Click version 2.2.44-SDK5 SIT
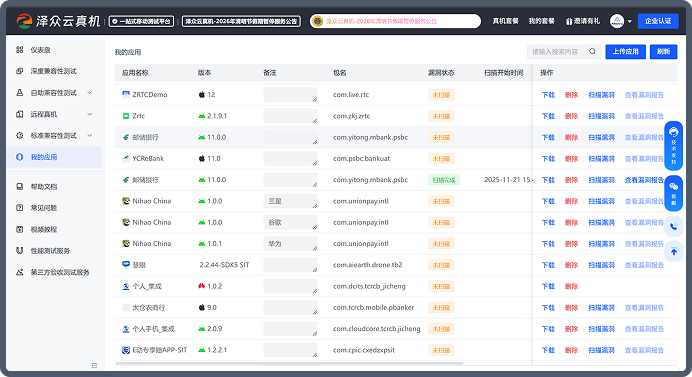 coord(224,265)
